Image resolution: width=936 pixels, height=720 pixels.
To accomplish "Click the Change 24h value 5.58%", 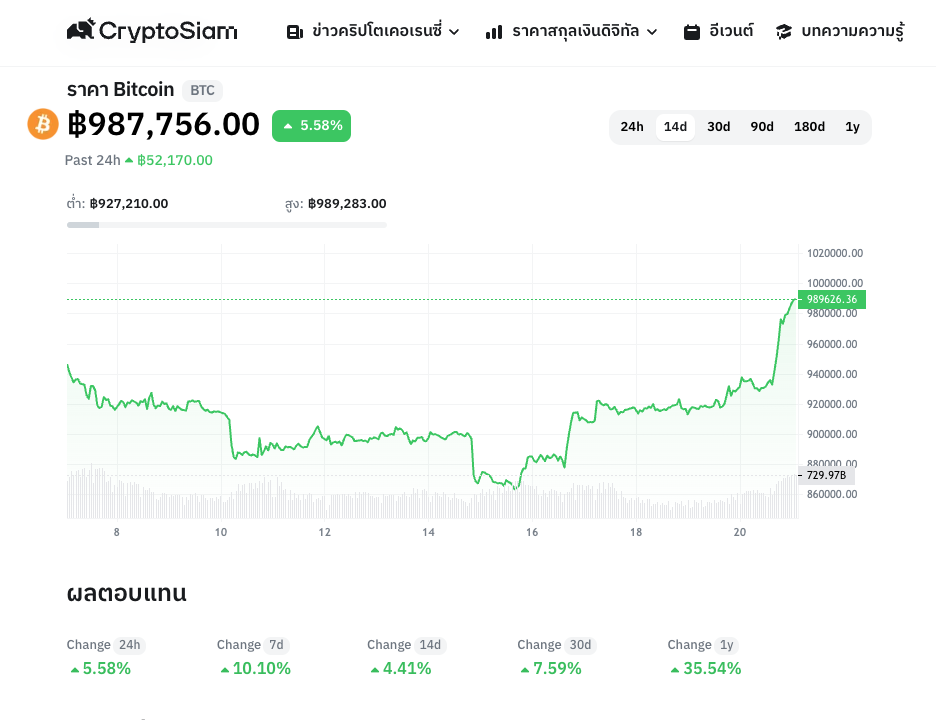I will click(x=106, y=669).
